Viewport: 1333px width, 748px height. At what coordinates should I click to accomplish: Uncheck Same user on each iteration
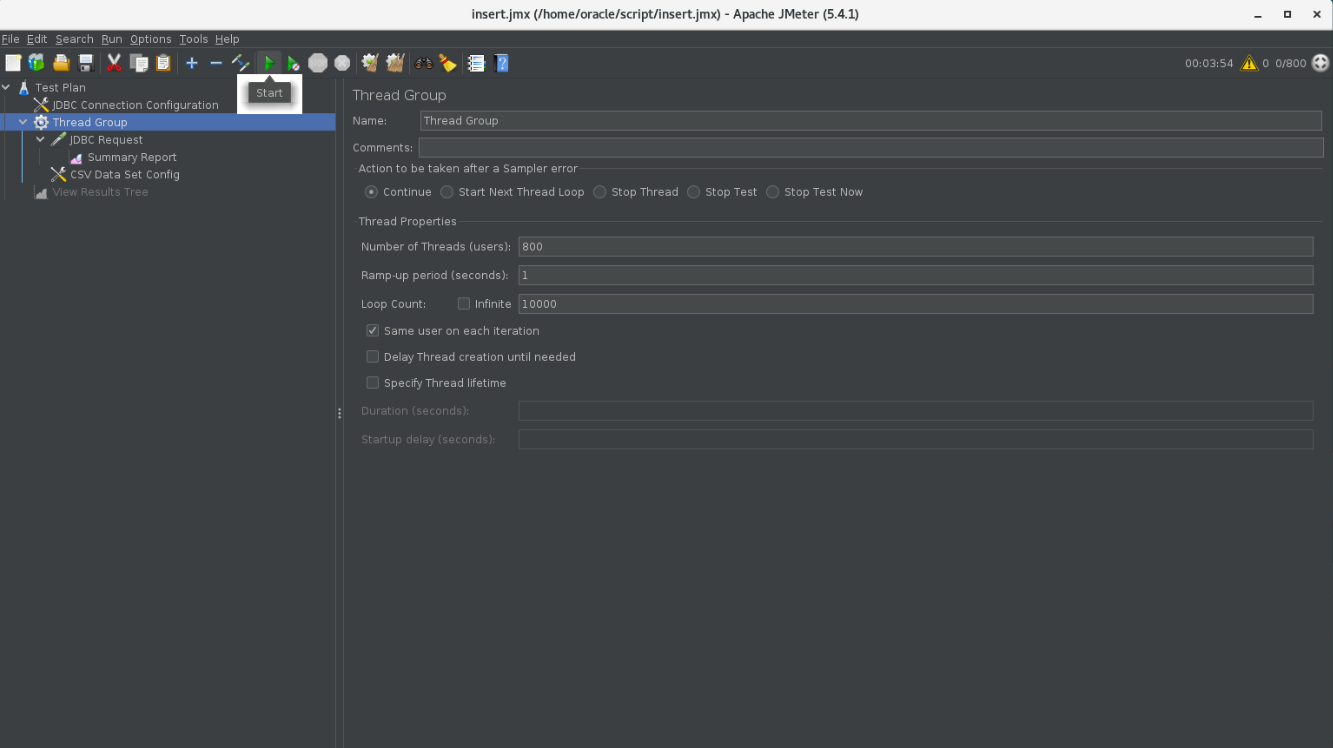(x=373, y=331)
